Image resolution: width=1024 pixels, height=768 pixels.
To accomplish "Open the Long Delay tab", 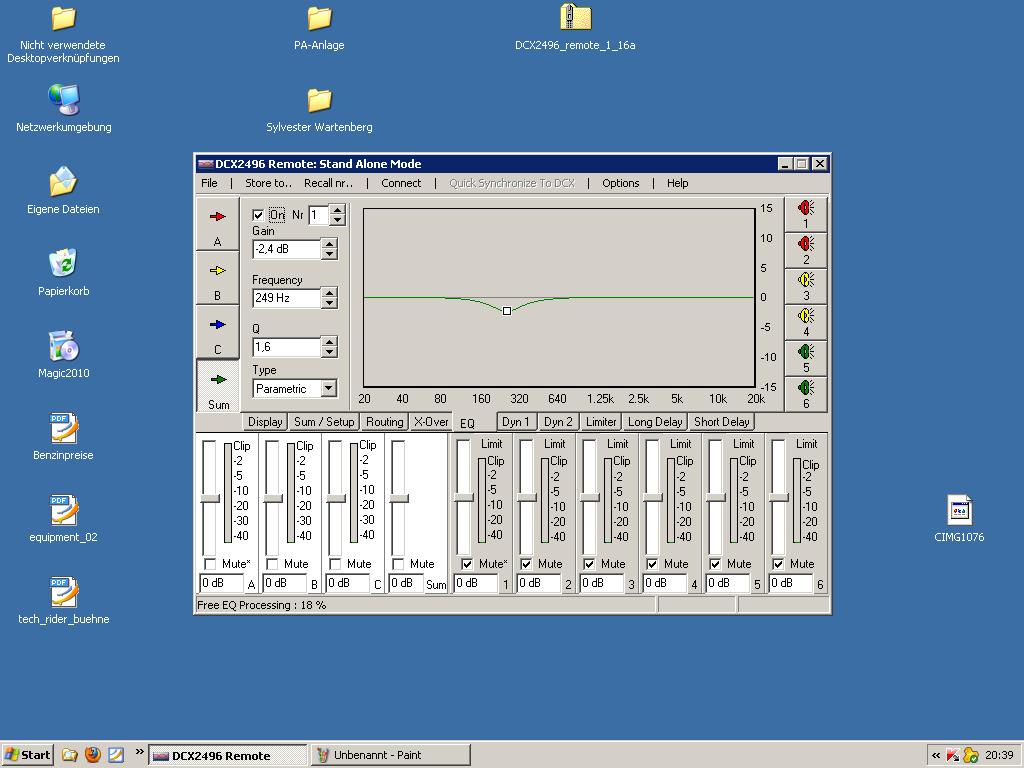I will 655,422.
